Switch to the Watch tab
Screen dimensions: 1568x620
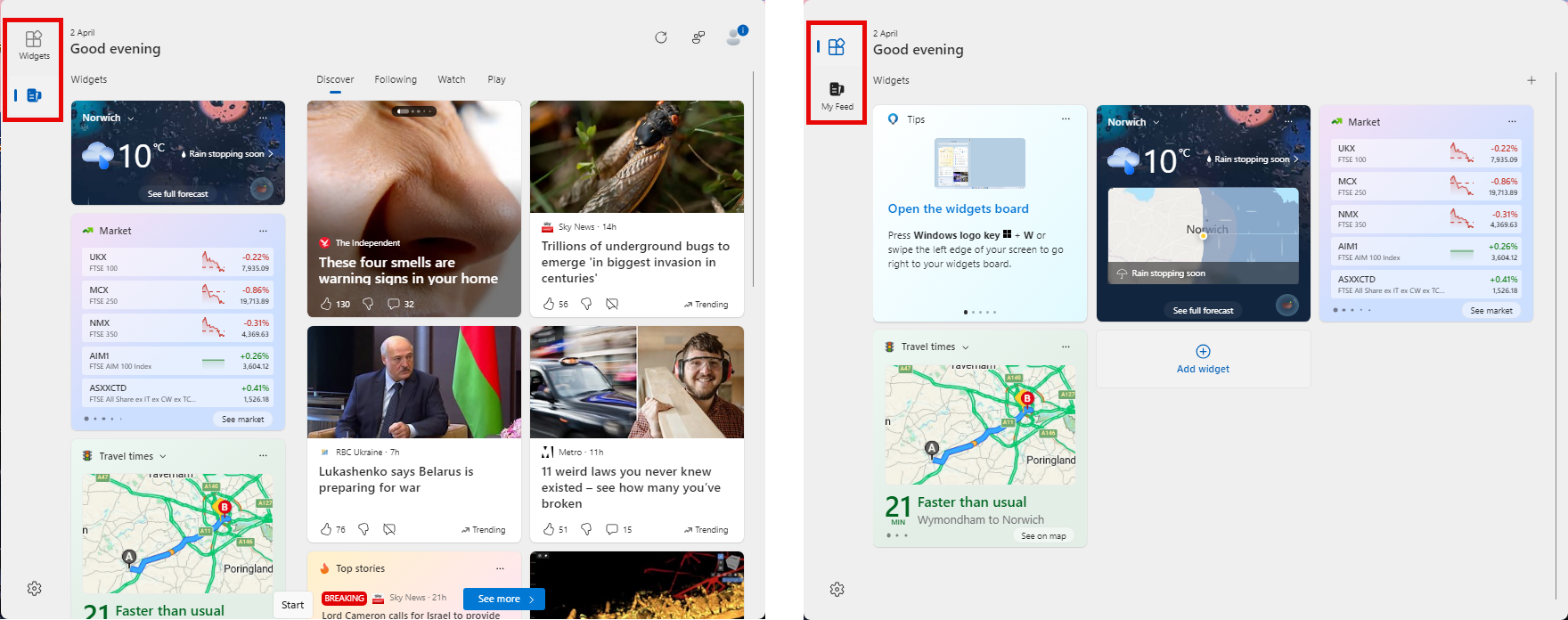click(x=451, y=79)
